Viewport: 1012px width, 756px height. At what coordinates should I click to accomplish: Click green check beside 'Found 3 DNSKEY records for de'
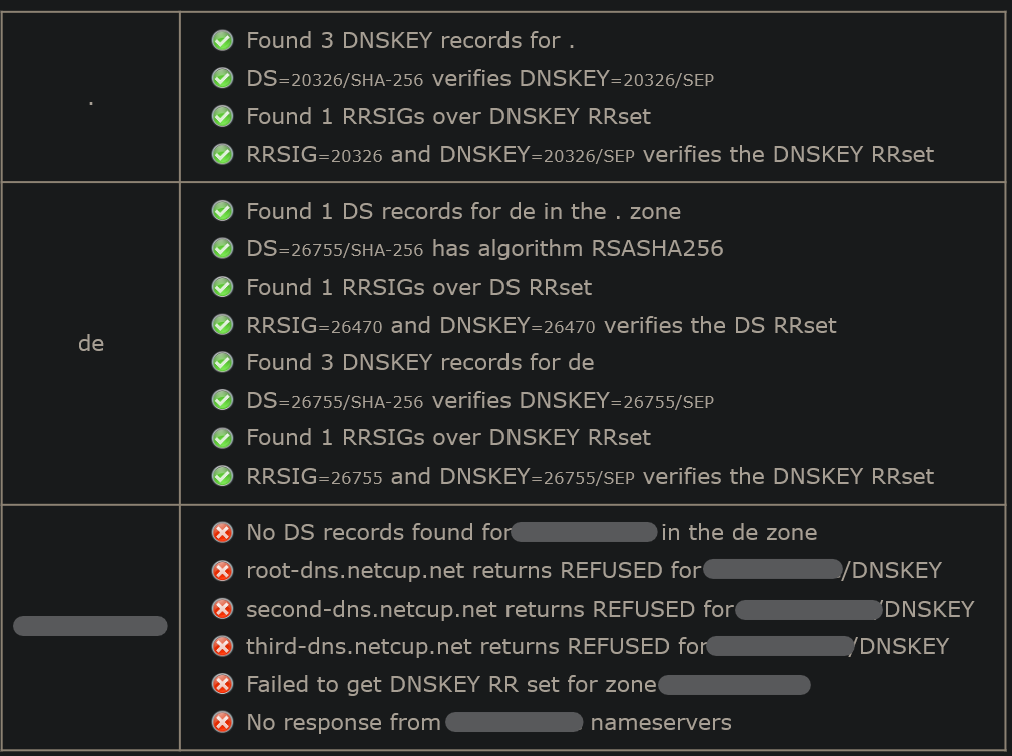[223, 362]
